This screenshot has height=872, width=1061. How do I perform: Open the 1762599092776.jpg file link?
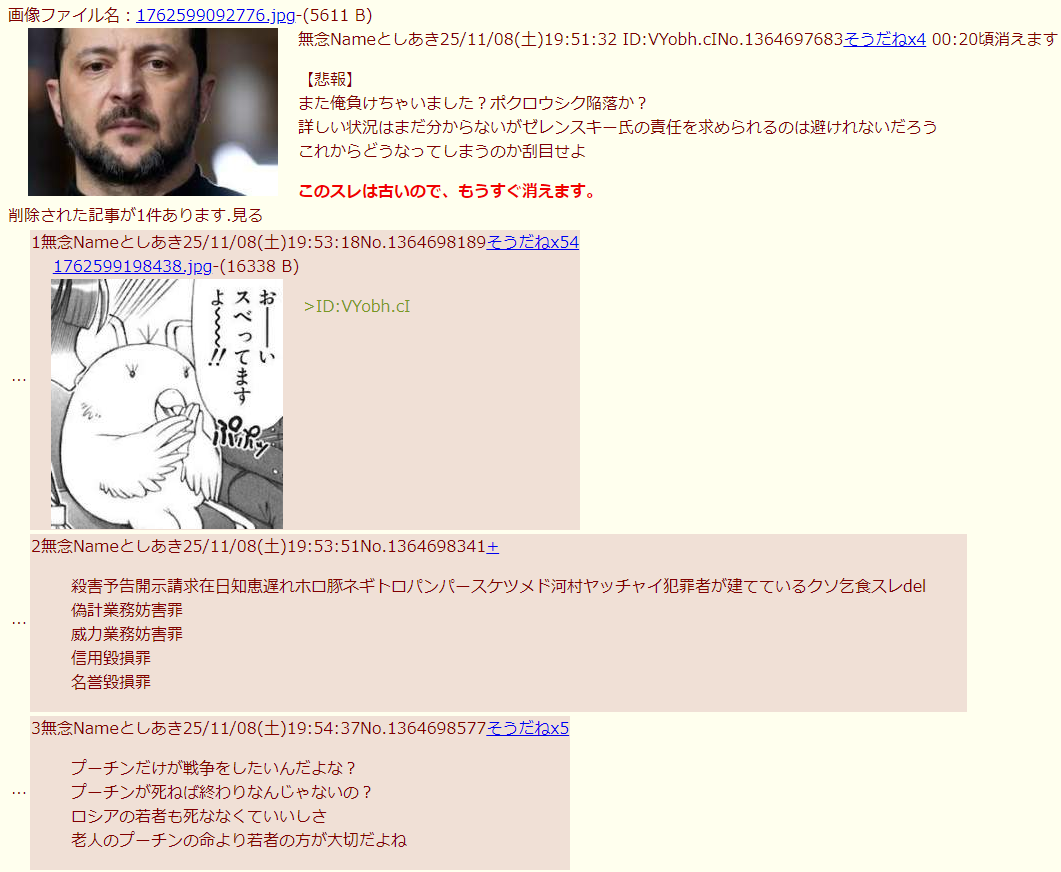pos(217,15)
